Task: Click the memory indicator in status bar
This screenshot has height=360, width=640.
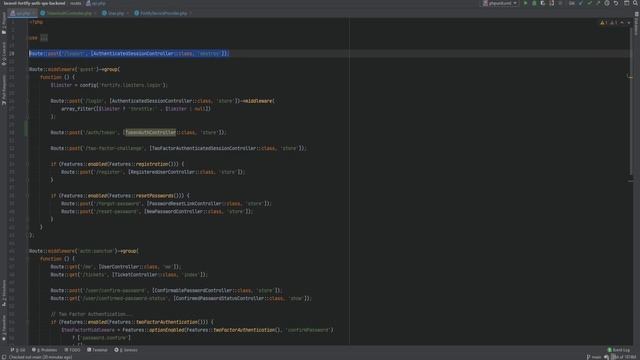Action: click(x=625, y=357)
